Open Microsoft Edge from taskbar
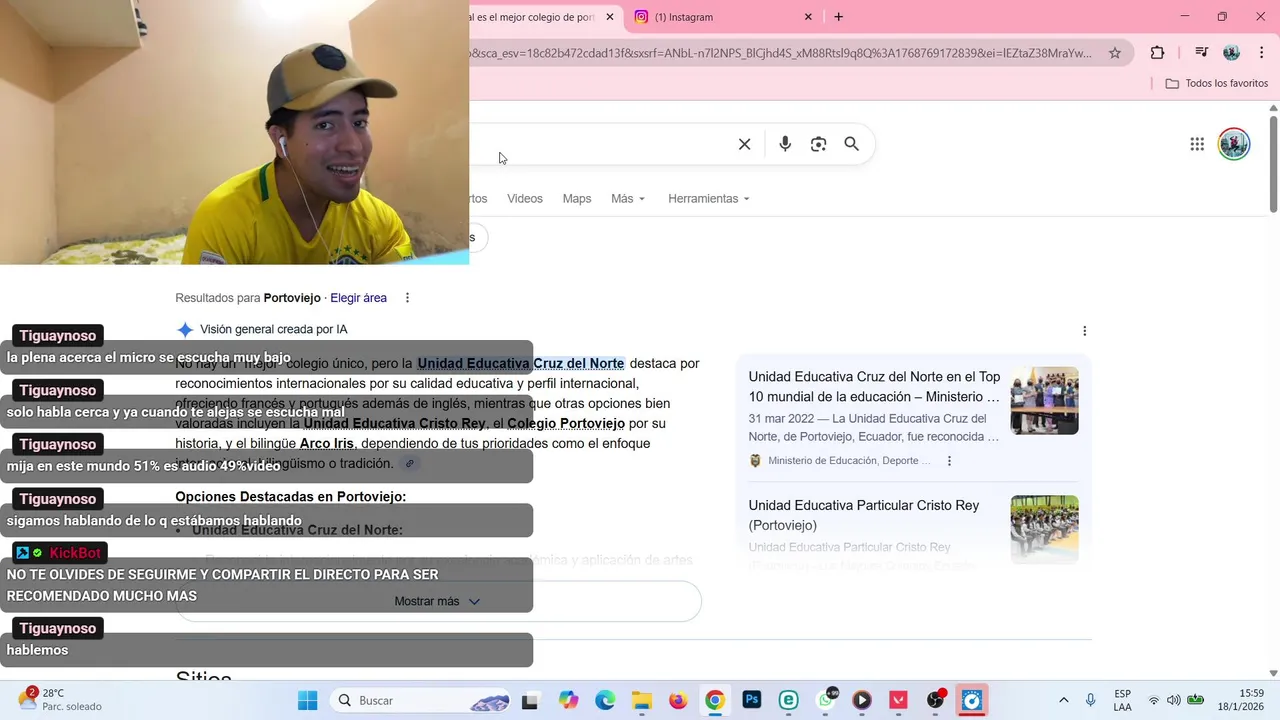Screen dimensions: 1280x720 click(x=605, y=701)
